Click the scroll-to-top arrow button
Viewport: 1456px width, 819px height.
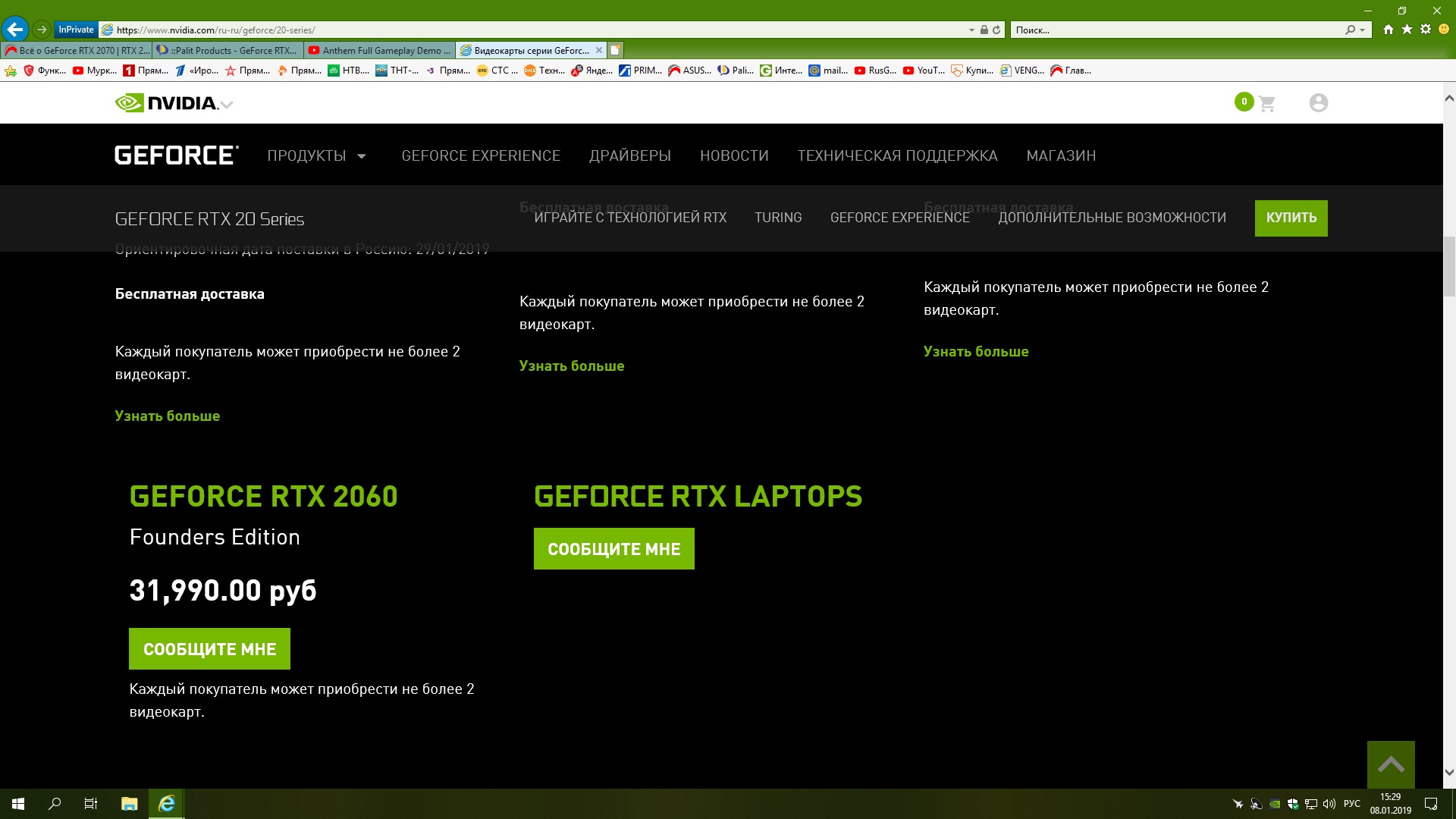[1390, 764]
